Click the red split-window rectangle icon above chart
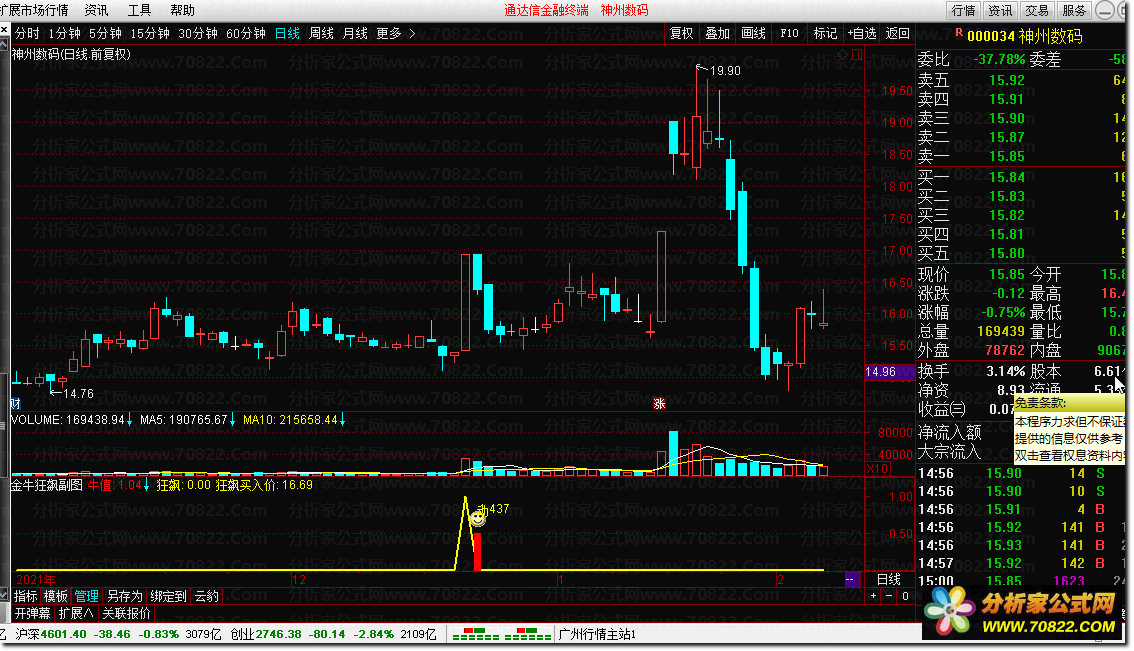Image resolution: width=1134 pixels, height=651 pixels. (x=857, y=54)
